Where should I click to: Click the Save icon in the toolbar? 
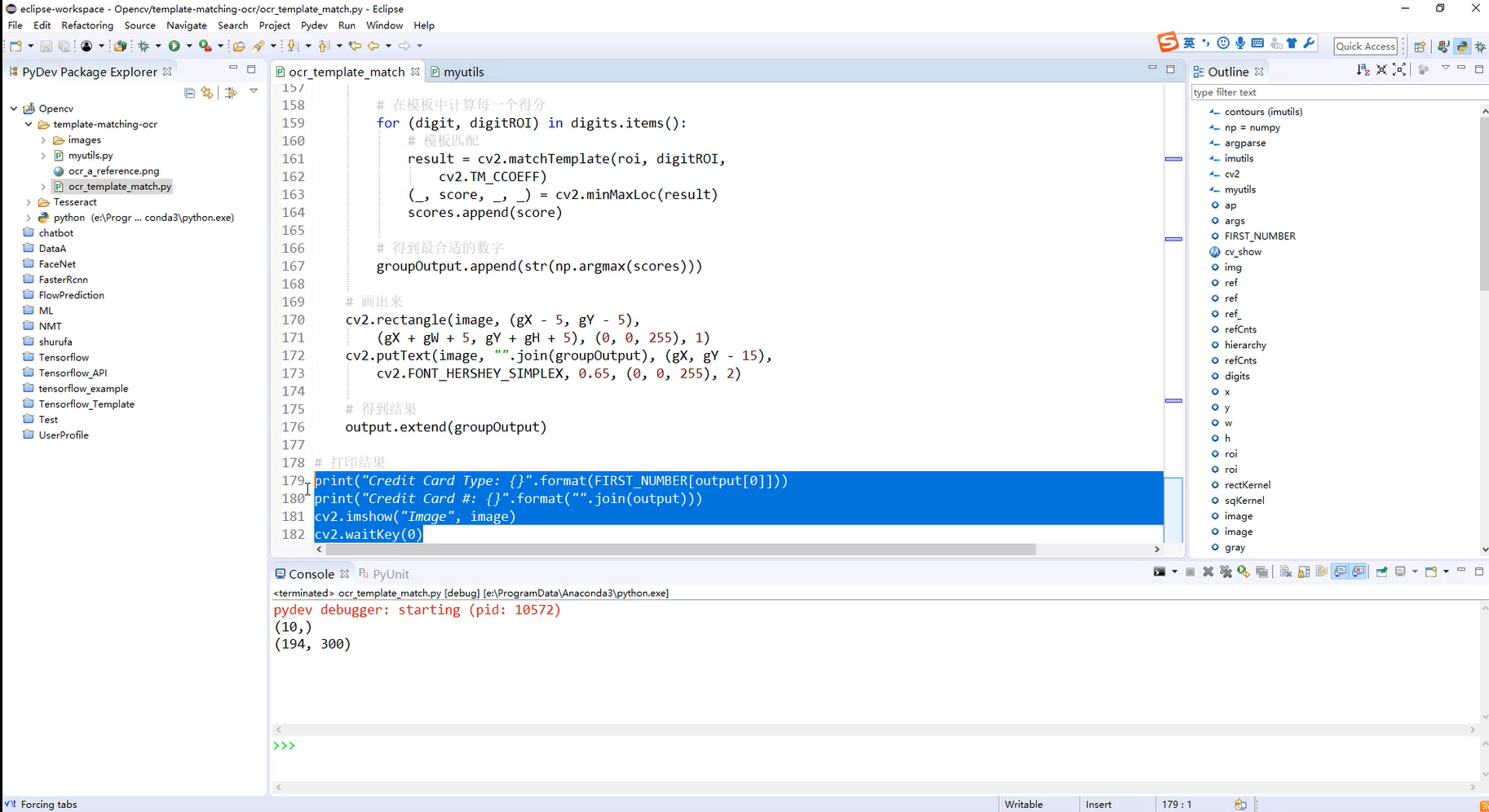(46, 46)
